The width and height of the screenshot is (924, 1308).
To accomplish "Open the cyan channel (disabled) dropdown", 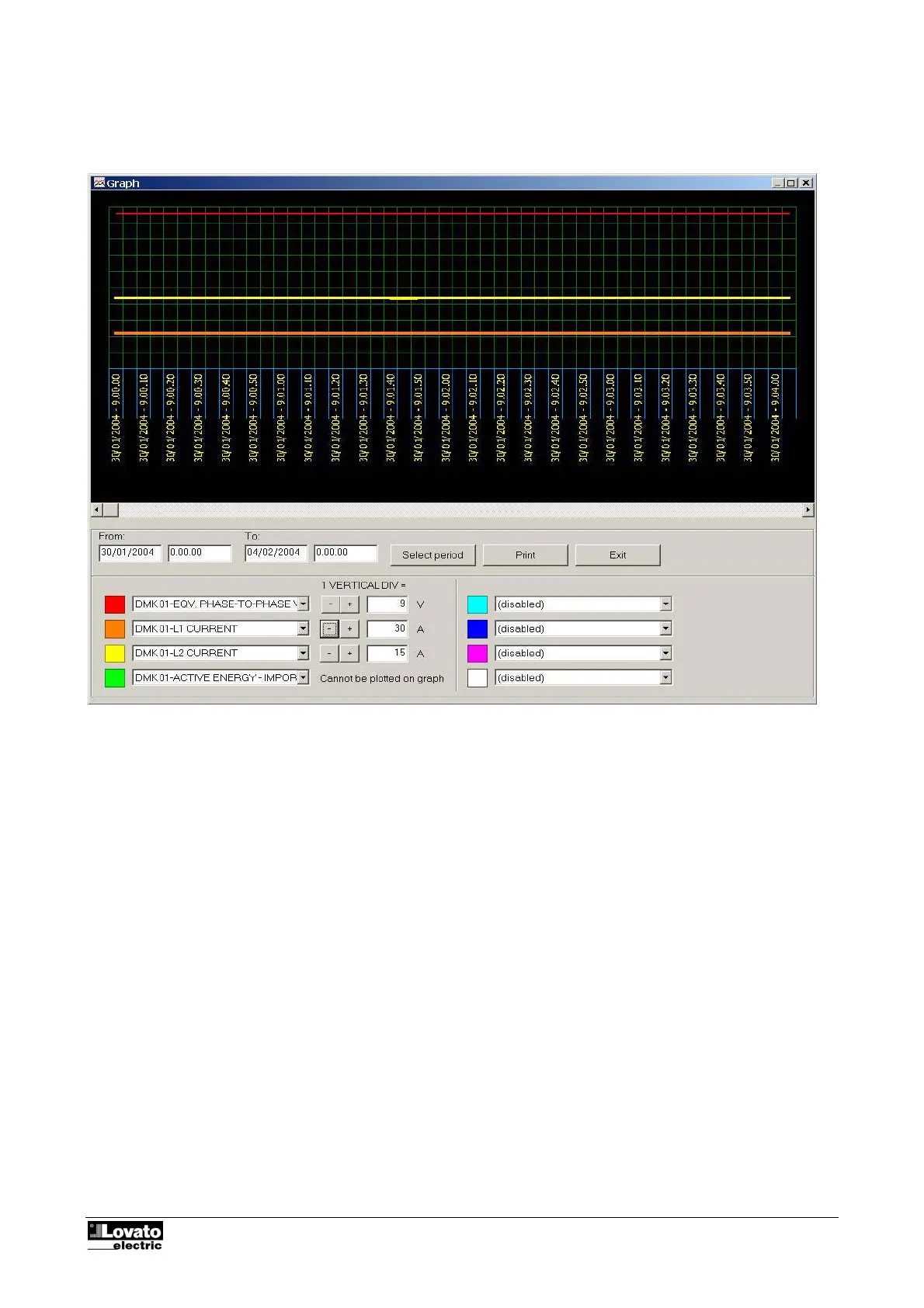I will click(665, 604).
